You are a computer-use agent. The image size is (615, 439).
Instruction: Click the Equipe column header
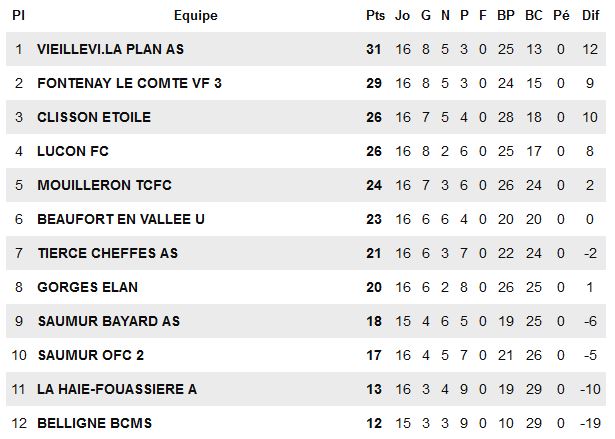click(x=195, y=15)
